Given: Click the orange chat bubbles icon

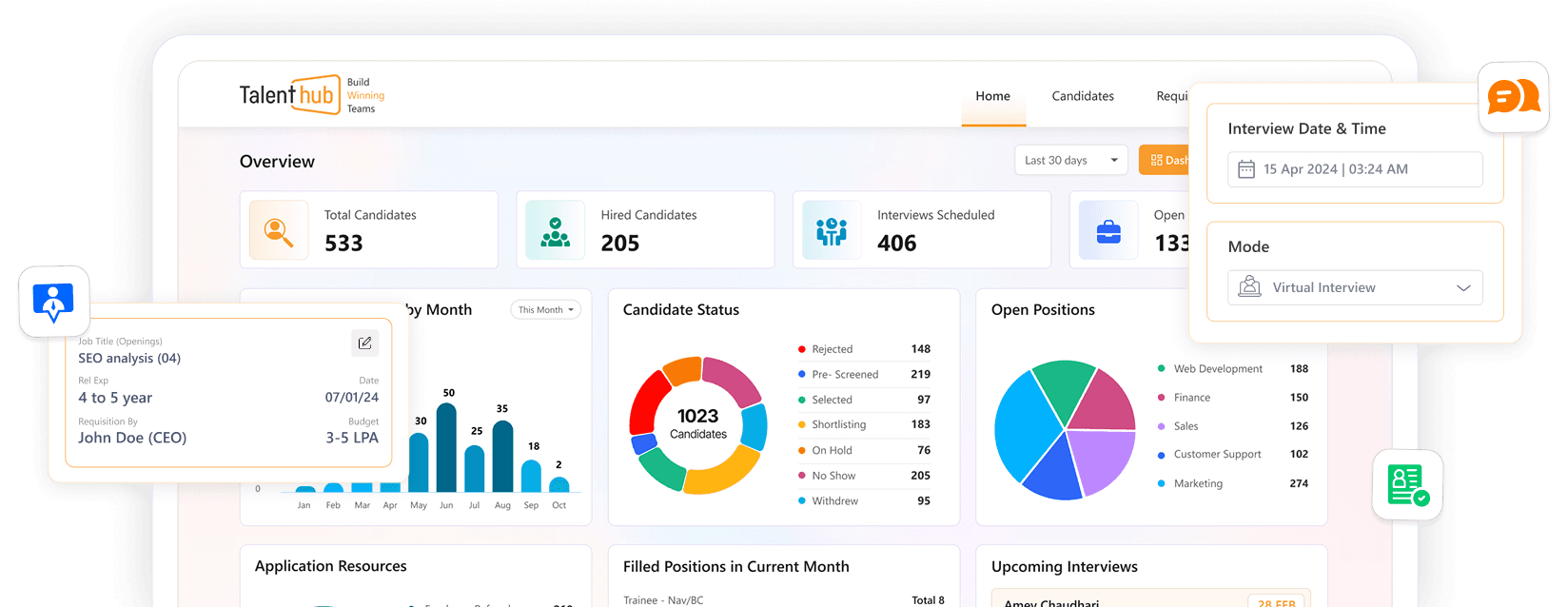Looking at the screenshot, I should click(x=1513, y=97).
